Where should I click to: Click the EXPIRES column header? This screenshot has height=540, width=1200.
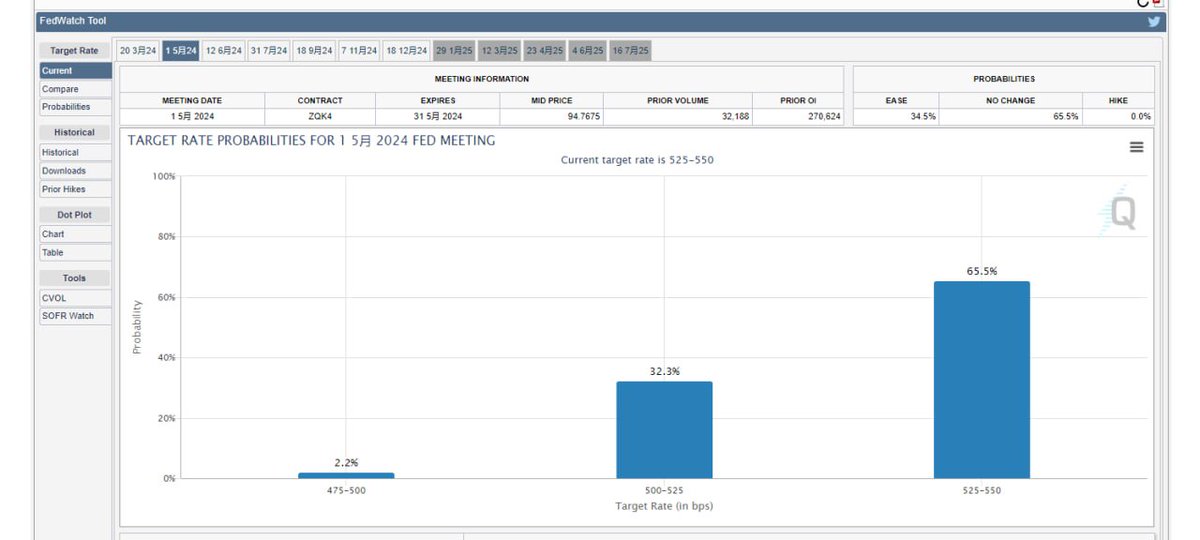click(x=438, y=101)
